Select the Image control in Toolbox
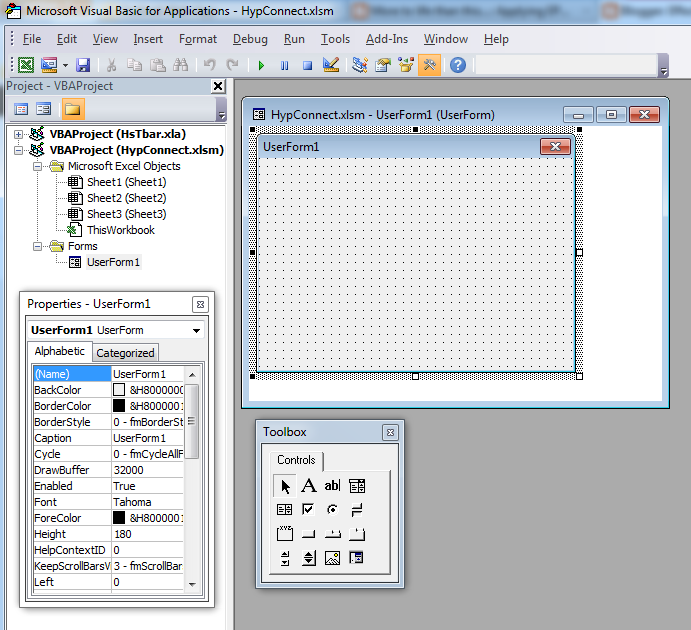Viewport: 691px width, 630px height. tap(333, 558)
